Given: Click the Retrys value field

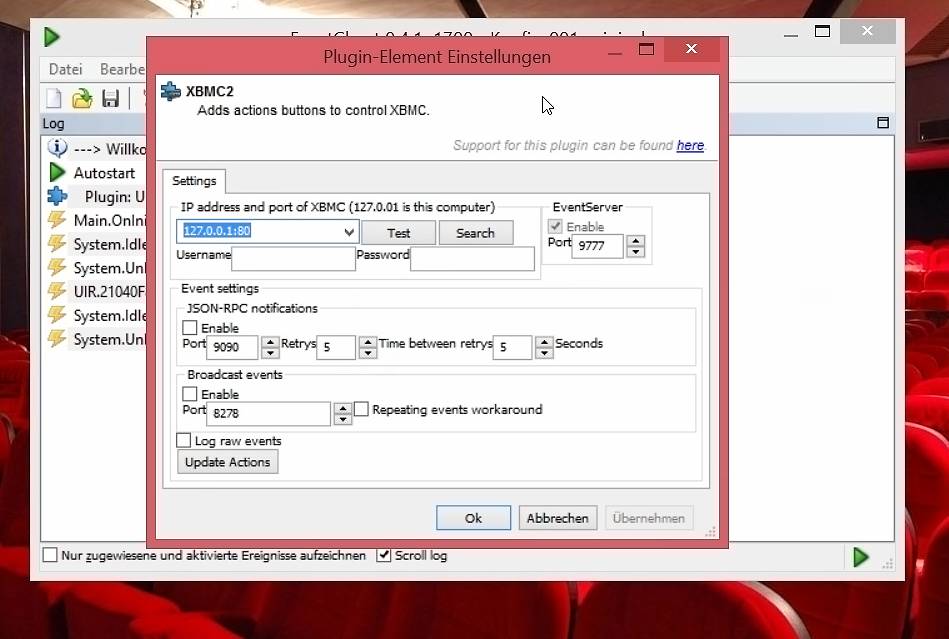Looking at the screenshot, I should tap(336, 347).
